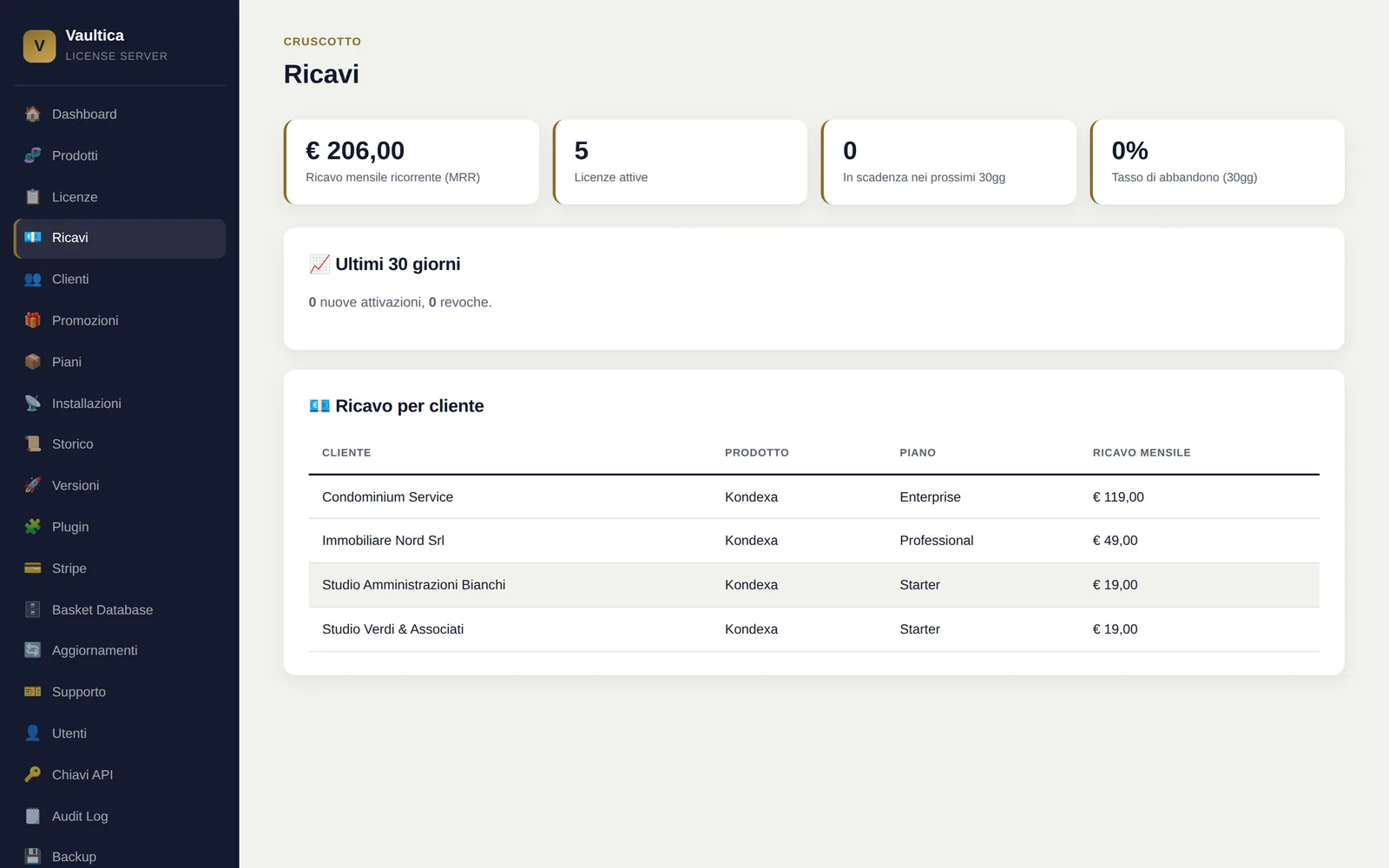The height and width of the screenshot is (868, 1389).
Task: Click the Versioni rocket icon
Action: [33, 485]
